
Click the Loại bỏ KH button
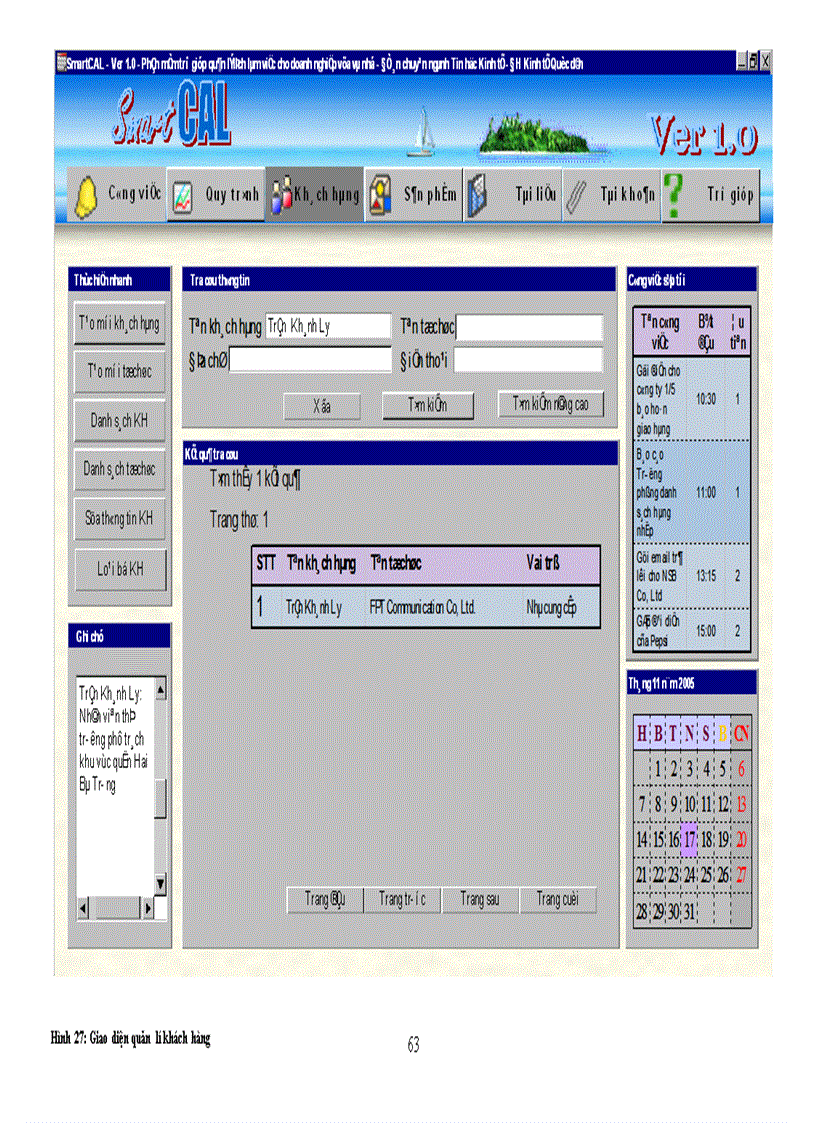[120, 568]
